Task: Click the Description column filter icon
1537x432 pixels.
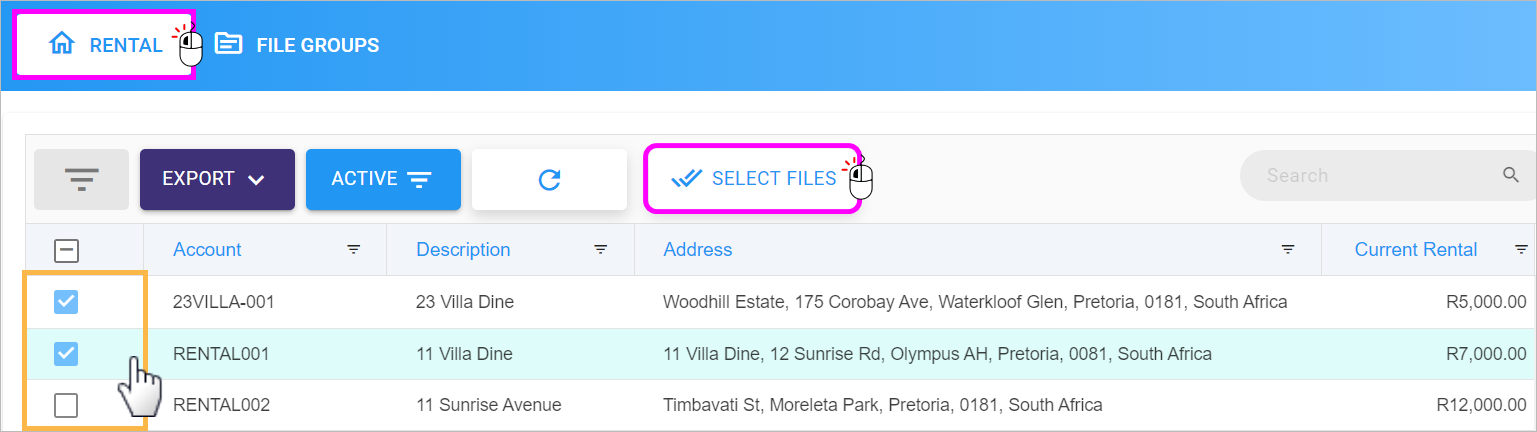Action: pyautogui.click(x=601, y=250)
